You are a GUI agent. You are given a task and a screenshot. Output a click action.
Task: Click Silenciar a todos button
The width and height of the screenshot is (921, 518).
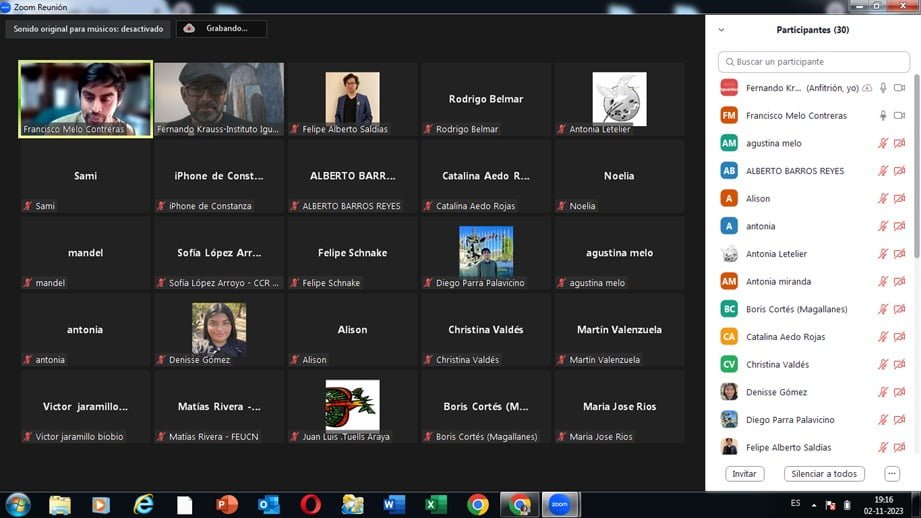(824, 474)
